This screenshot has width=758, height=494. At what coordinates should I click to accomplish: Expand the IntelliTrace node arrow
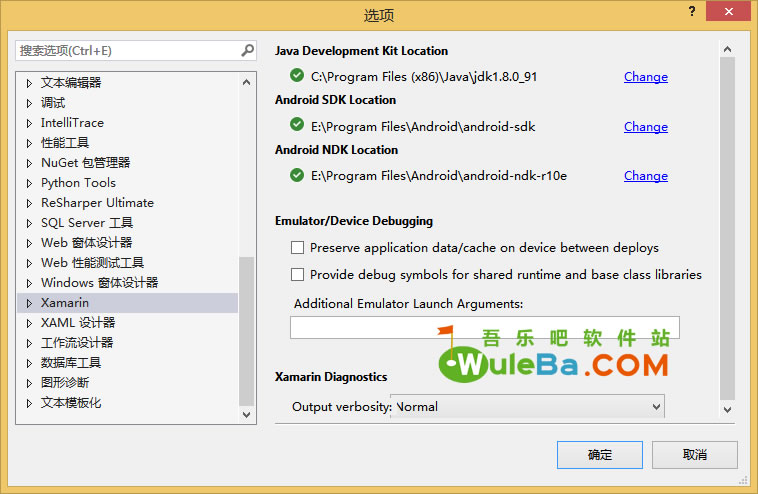(29, 123)
